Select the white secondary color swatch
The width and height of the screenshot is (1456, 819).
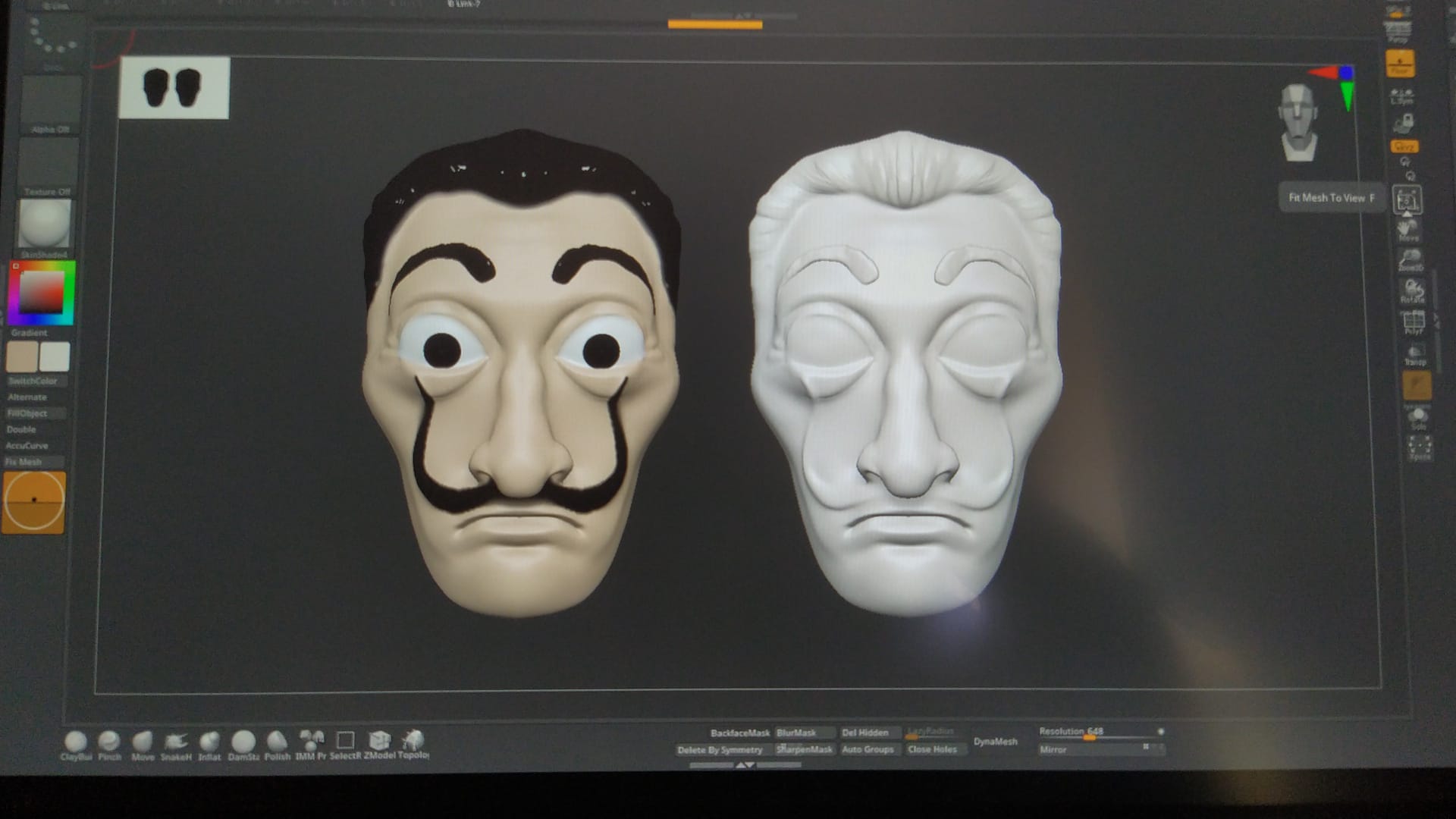[55, 356]
